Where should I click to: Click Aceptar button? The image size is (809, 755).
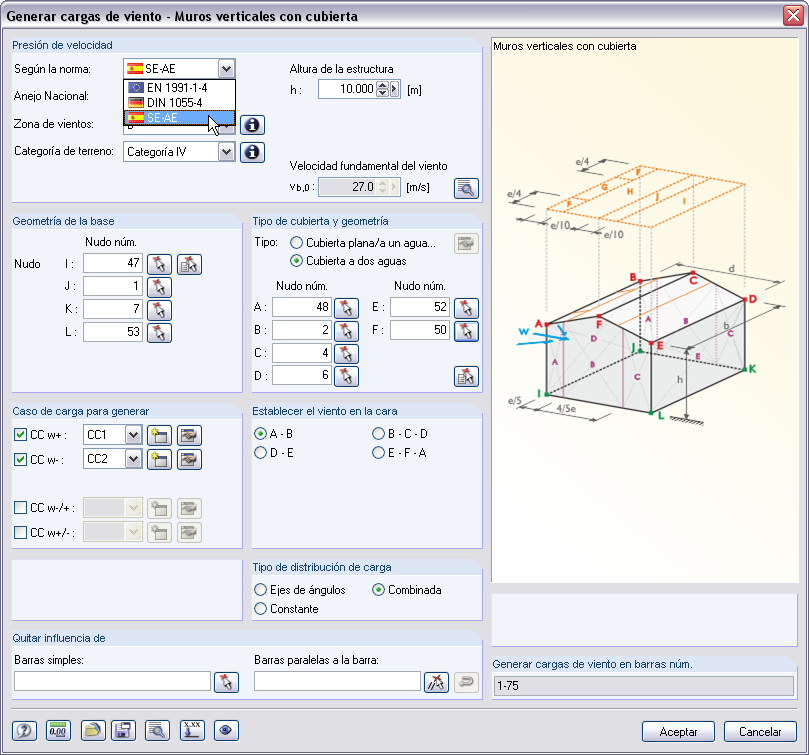pyautogui.click(x=678, y=732)
